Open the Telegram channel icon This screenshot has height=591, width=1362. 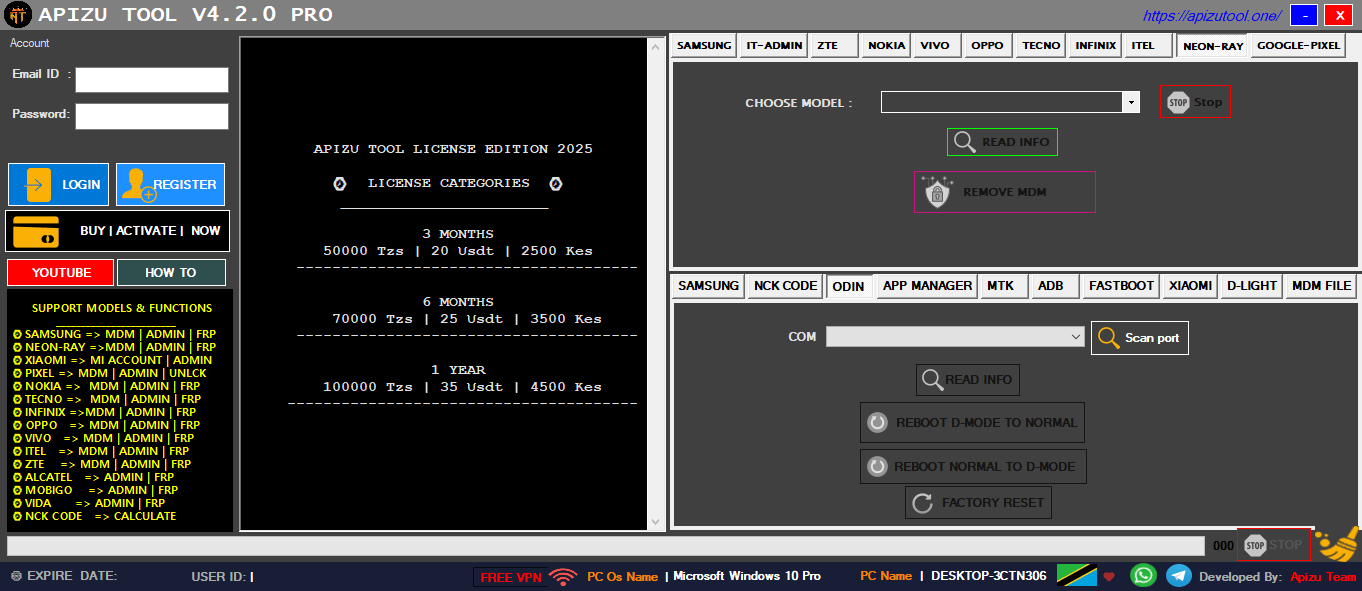click(1179, 576)
